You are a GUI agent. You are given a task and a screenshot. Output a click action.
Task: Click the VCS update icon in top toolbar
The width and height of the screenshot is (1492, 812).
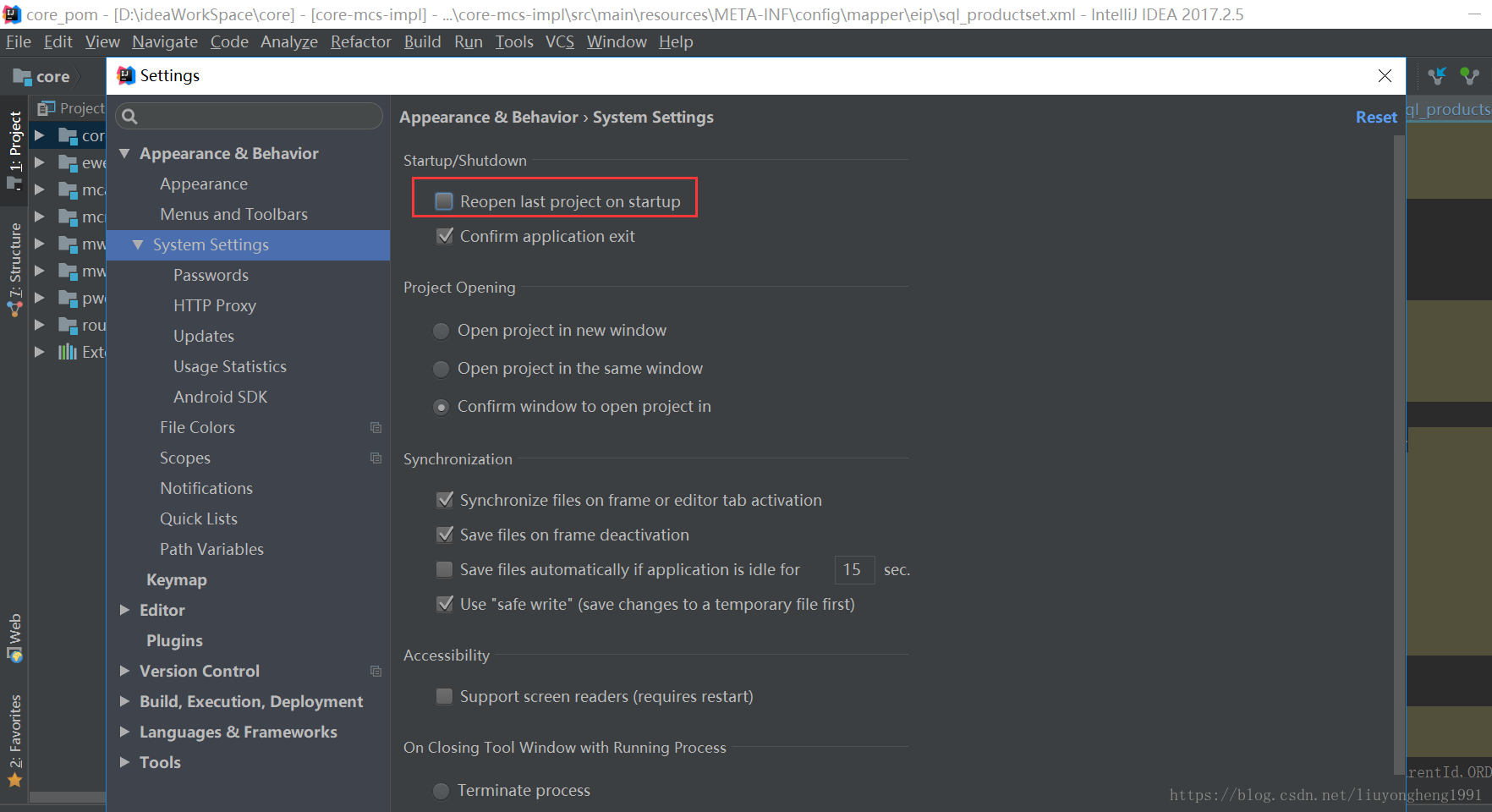pos(1437,76)
